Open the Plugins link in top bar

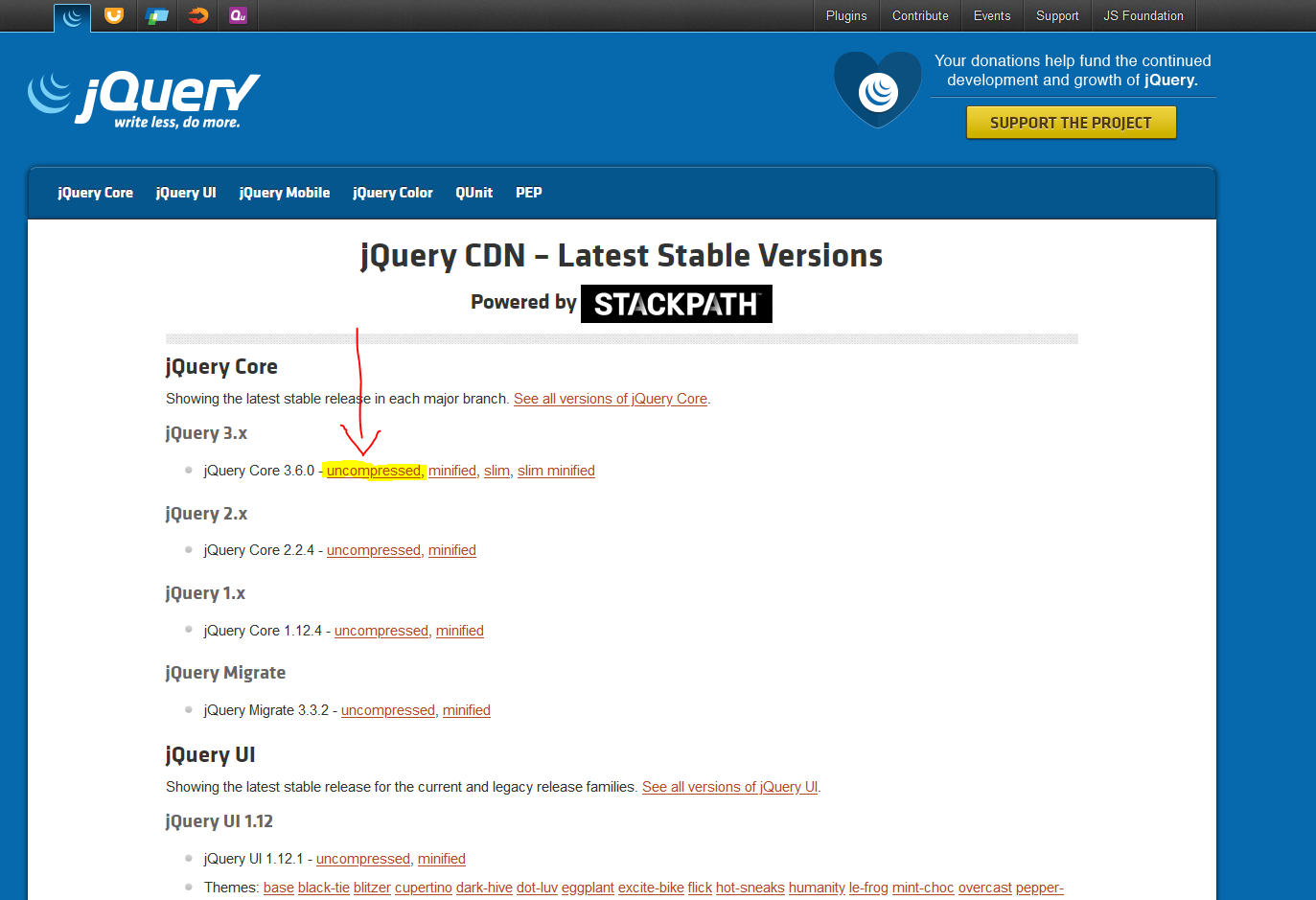coord(846,15)
